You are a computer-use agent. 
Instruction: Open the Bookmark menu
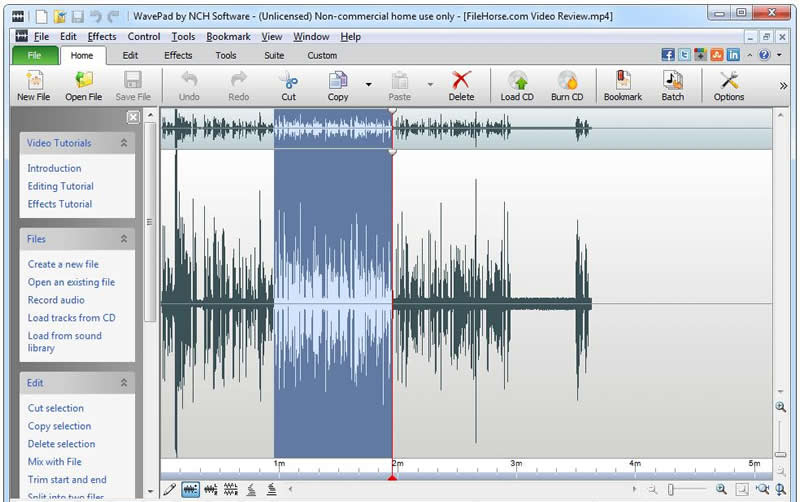pyautogui.click(x=228, y=37)
